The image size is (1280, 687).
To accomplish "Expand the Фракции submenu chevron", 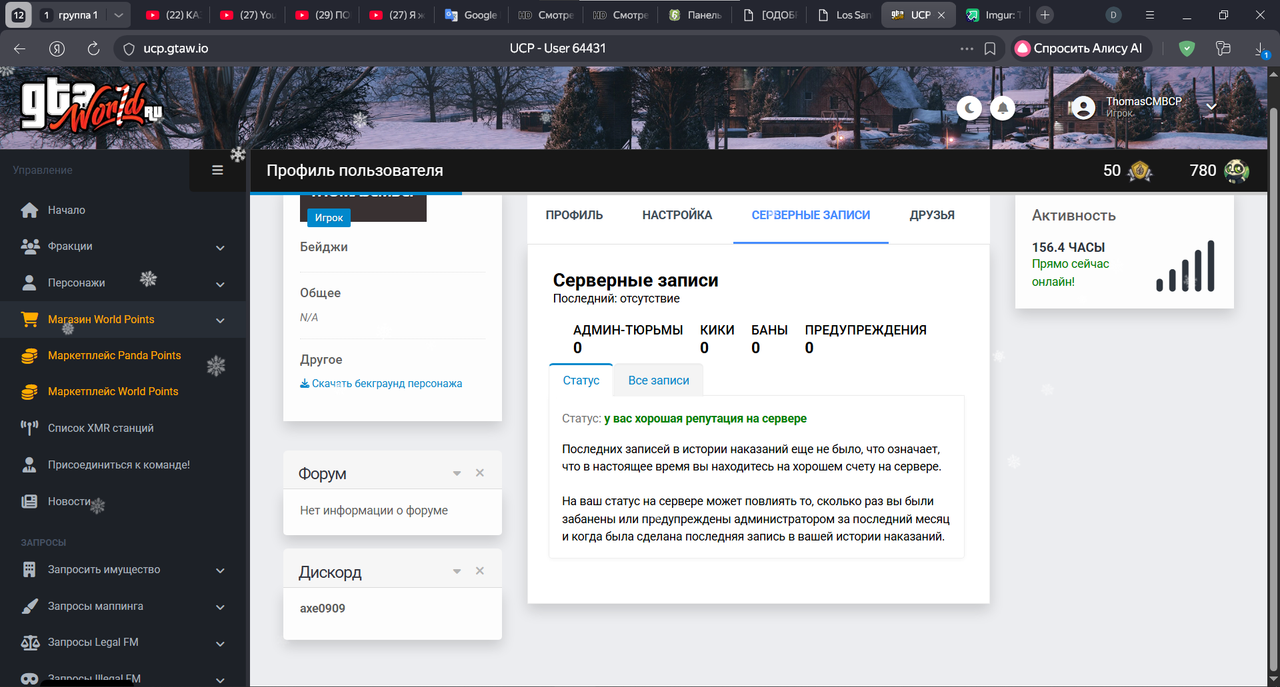I will [x=220, y=247].
